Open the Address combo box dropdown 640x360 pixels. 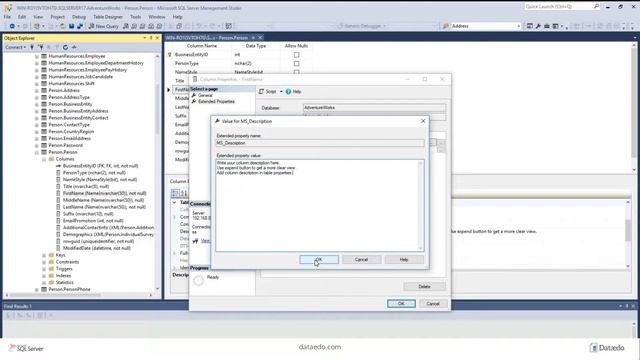(x=519, y=26)
